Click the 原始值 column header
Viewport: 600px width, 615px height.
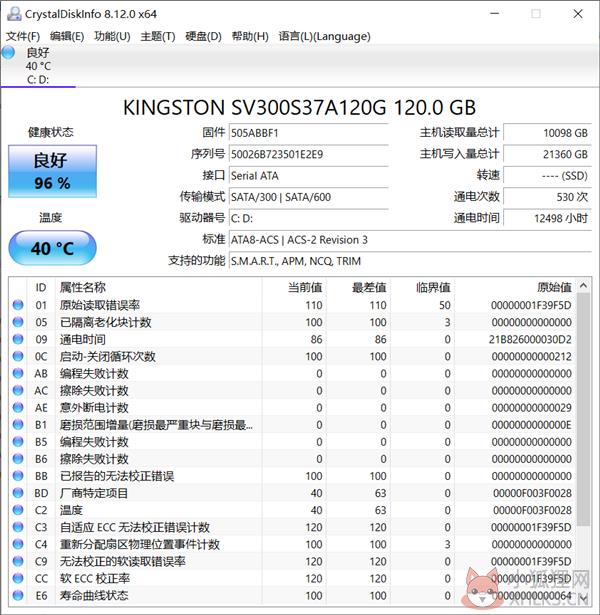[515, 287]
